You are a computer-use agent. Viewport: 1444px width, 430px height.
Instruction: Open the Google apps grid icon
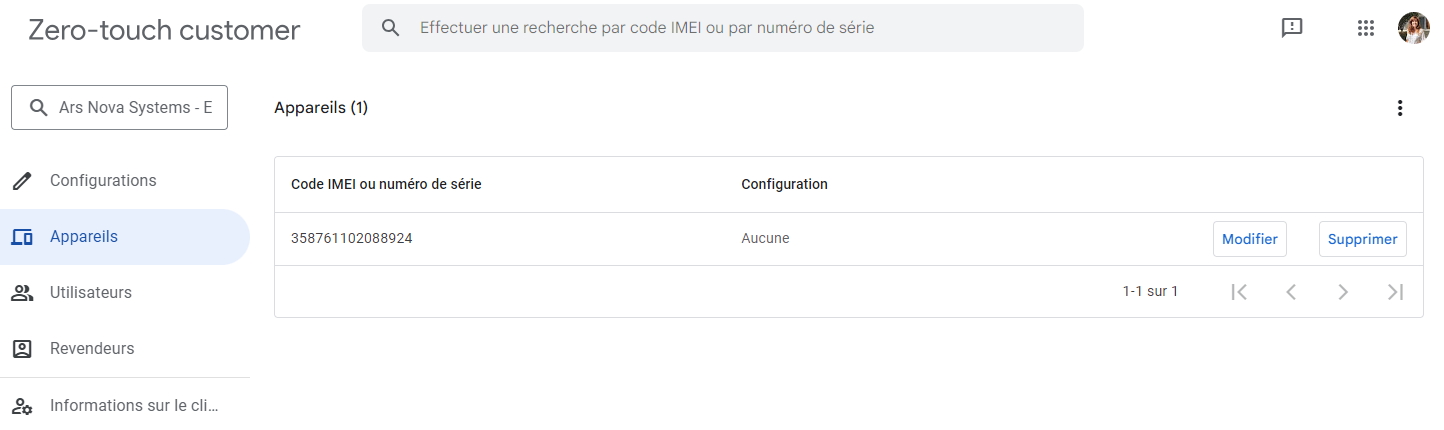coord(1366,28)
